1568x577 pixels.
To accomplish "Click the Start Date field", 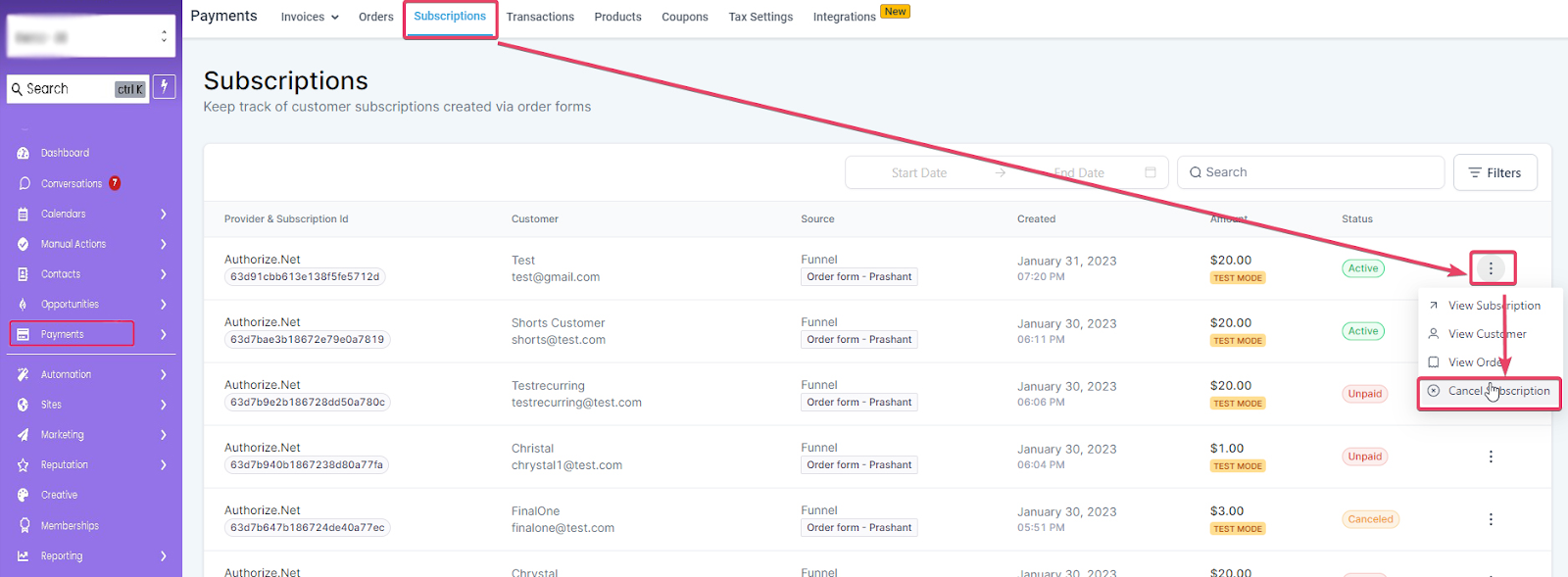I will [x=919, y=172].
